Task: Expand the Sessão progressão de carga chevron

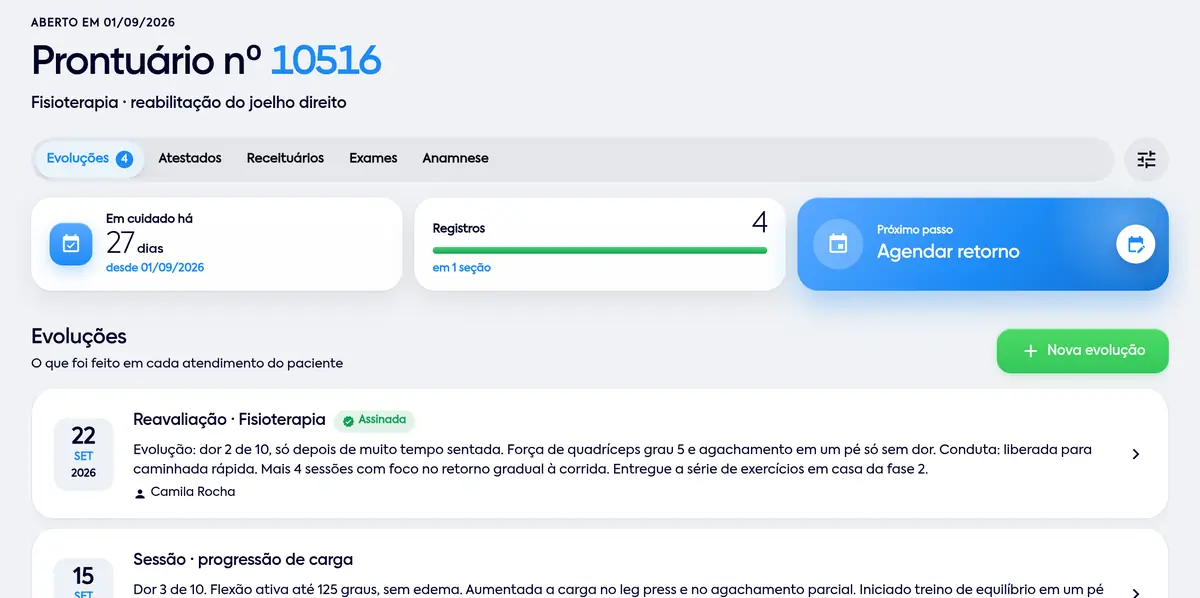Action: pyautogui.click(x=1135, y=592)
